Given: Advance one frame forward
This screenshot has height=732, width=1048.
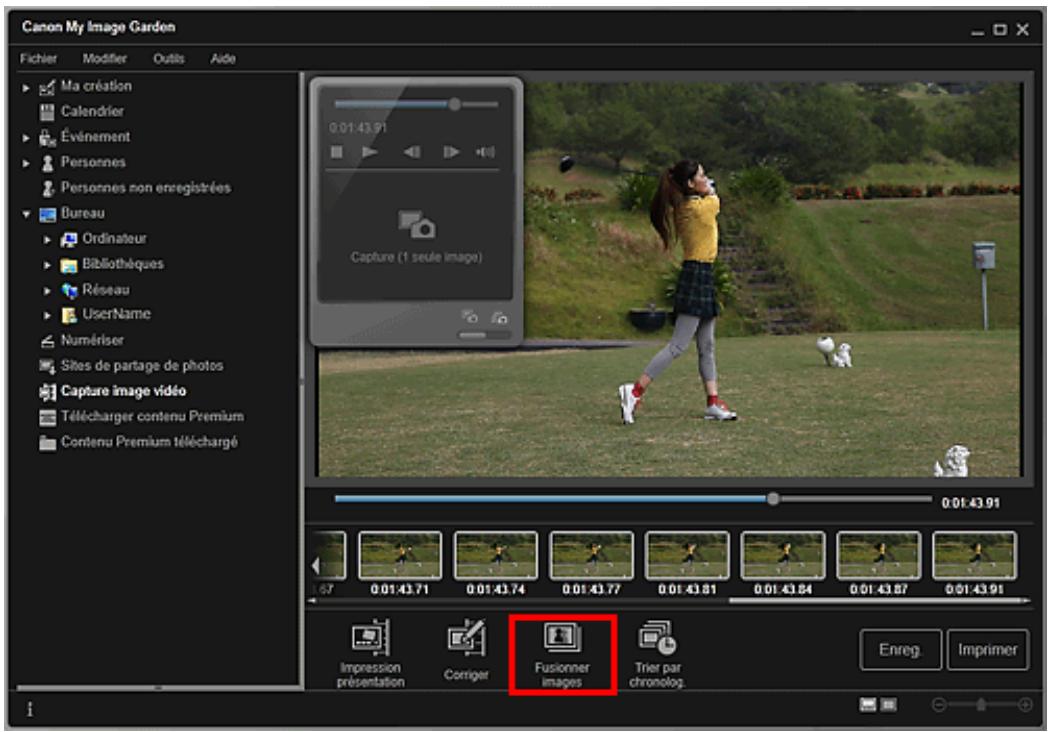Looking at the screenshot, I should tap(451, 152).
